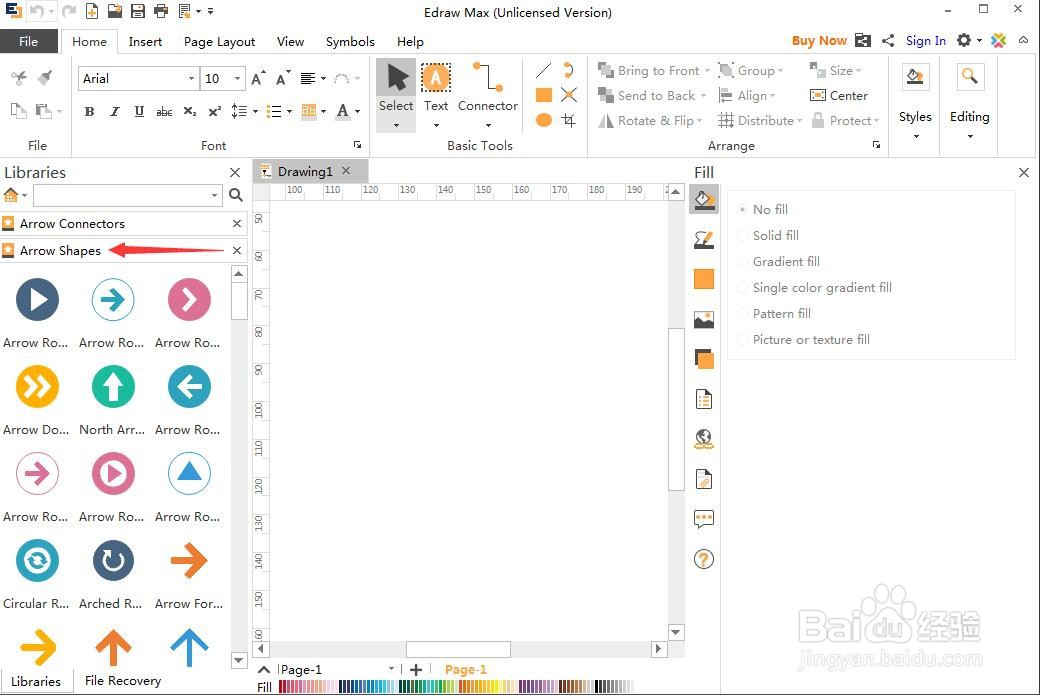This screenshot has height=695, width=1040.
Task: Open the Help panel icon
Action: (704, 559)
